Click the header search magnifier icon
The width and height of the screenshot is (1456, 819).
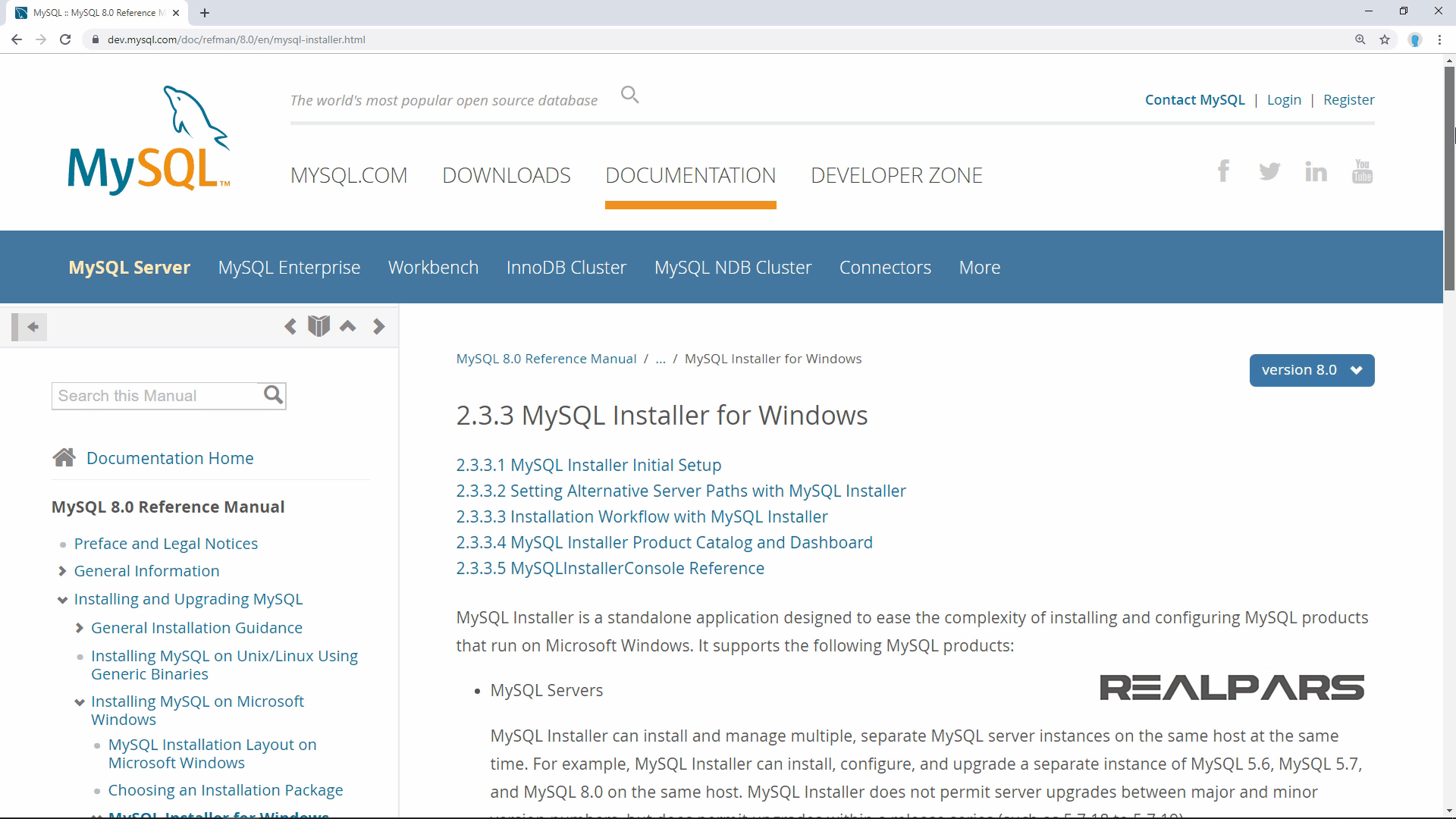pos(629,96)
